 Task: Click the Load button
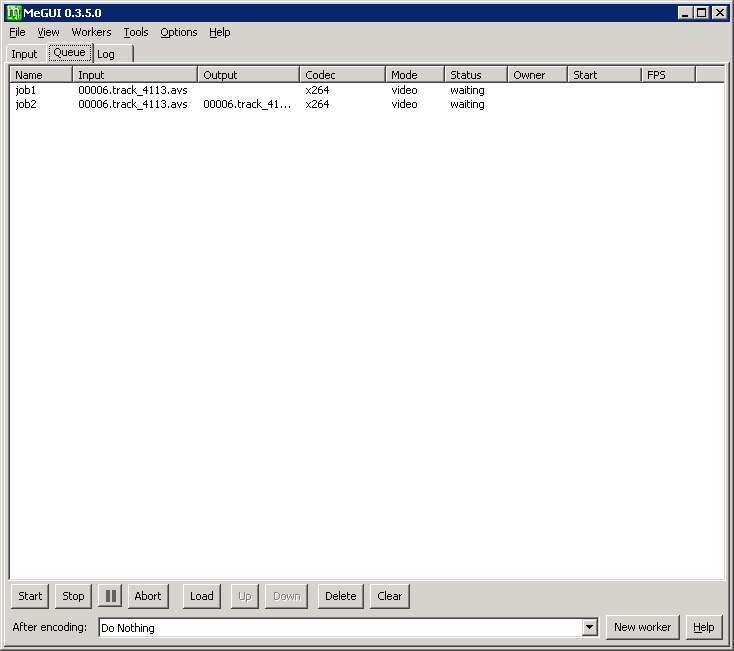coord(202,596)
